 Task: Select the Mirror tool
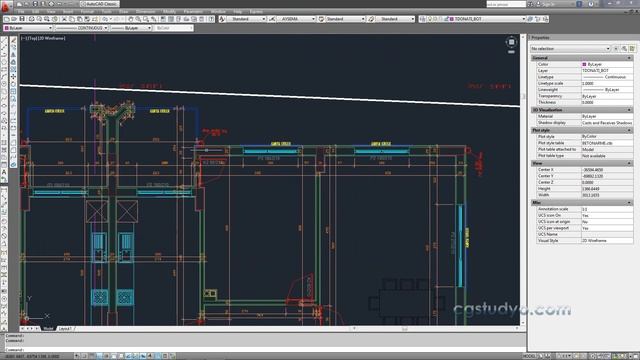click(13, 55)
